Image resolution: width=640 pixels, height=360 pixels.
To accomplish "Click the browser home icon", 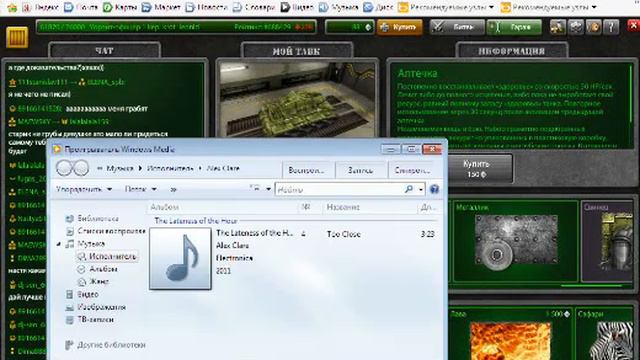I will pyautogui.click(x=12, y=7).
